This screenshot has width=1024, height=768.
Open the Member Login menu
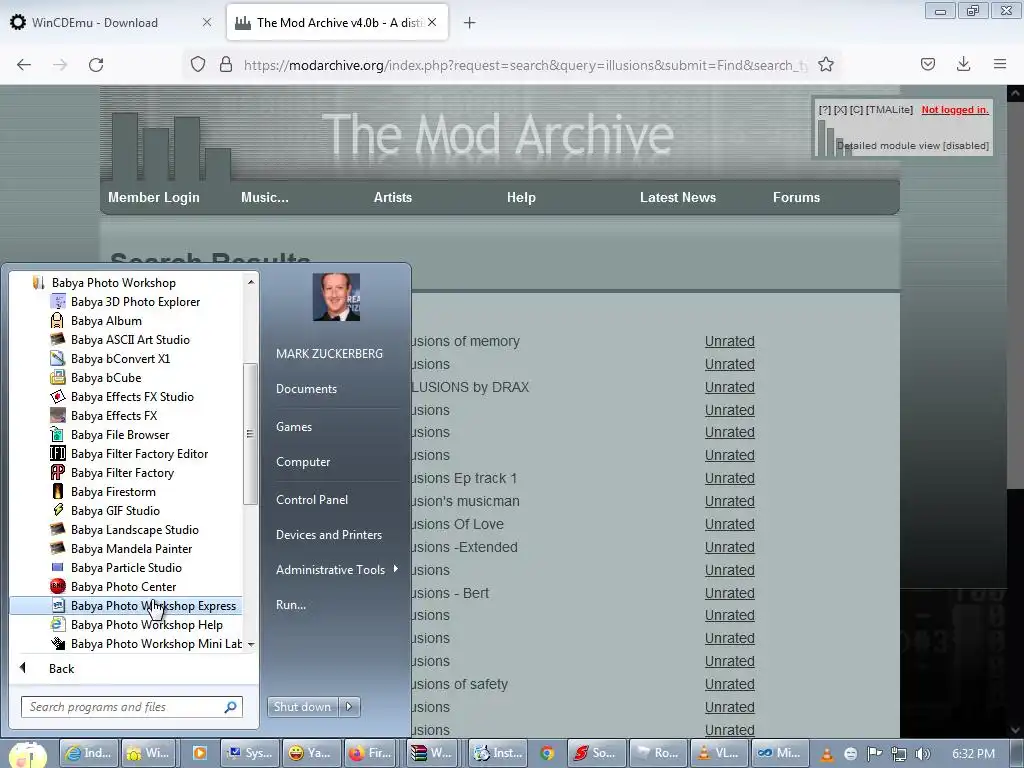pos(153,197)
